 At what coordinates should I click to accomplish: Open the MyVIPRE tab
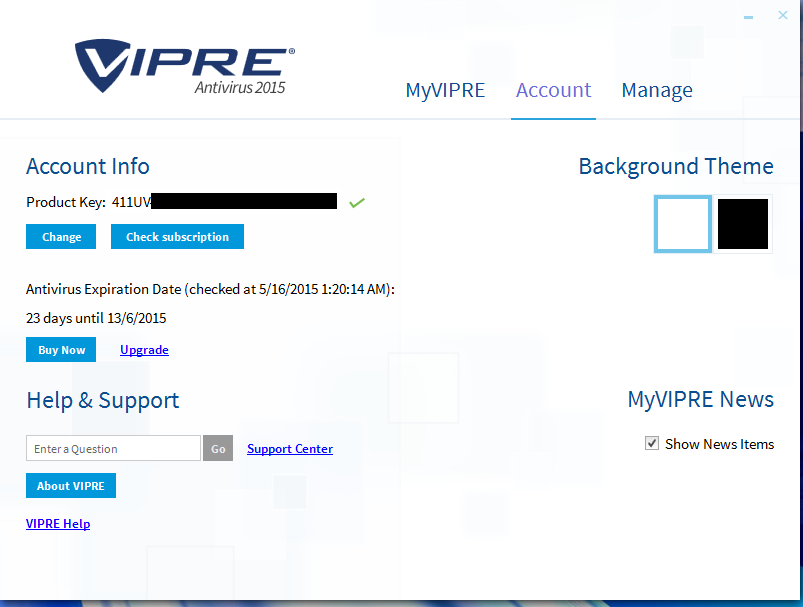coord(445,91)
